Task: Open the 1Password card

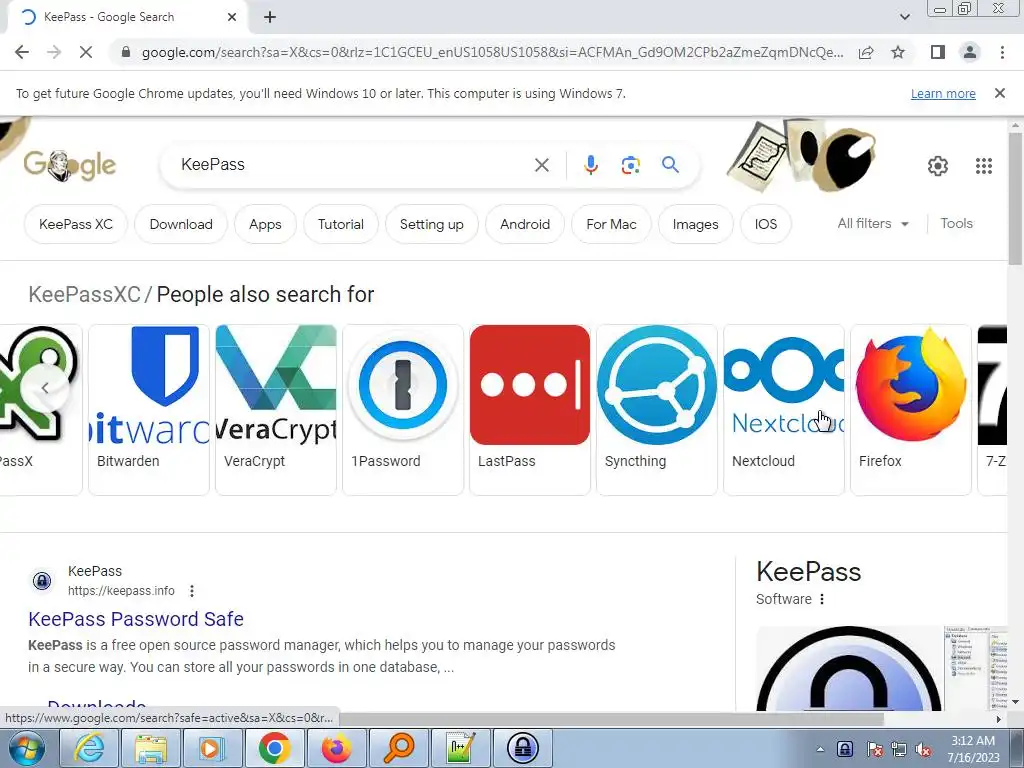Action: point(403,409)
